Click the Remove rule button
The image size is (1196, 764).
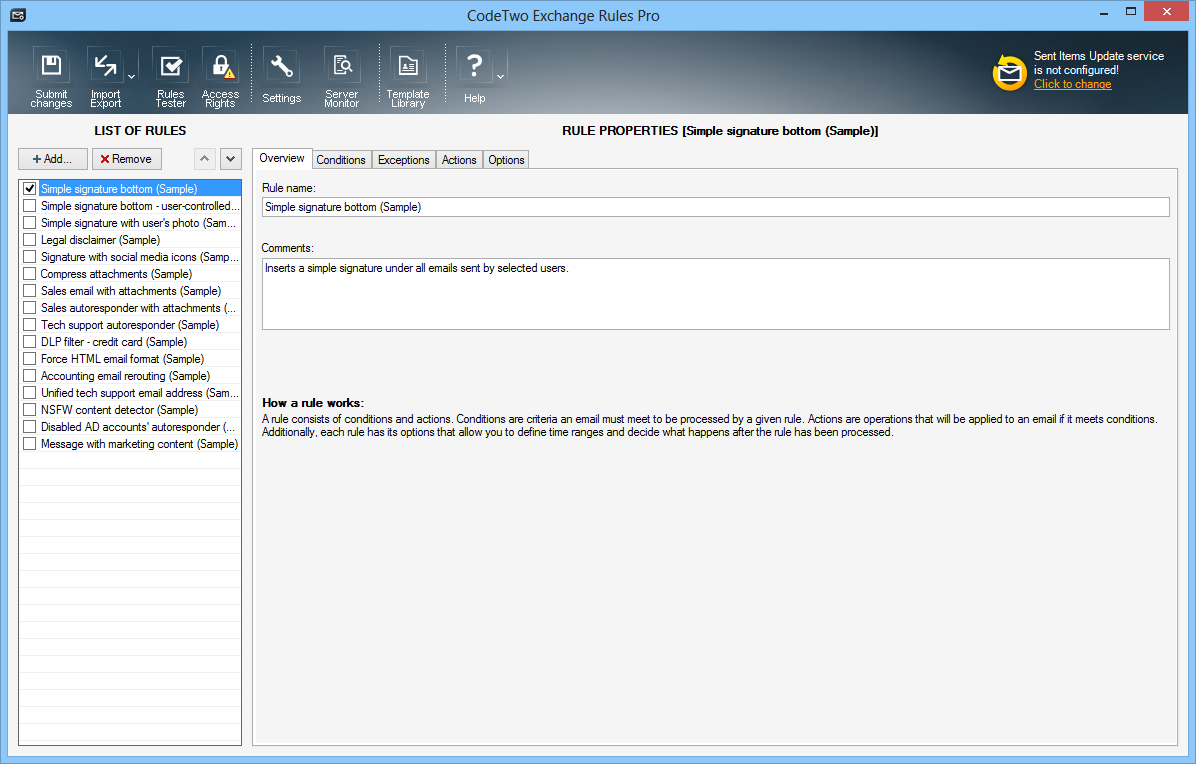click(127, 159)
